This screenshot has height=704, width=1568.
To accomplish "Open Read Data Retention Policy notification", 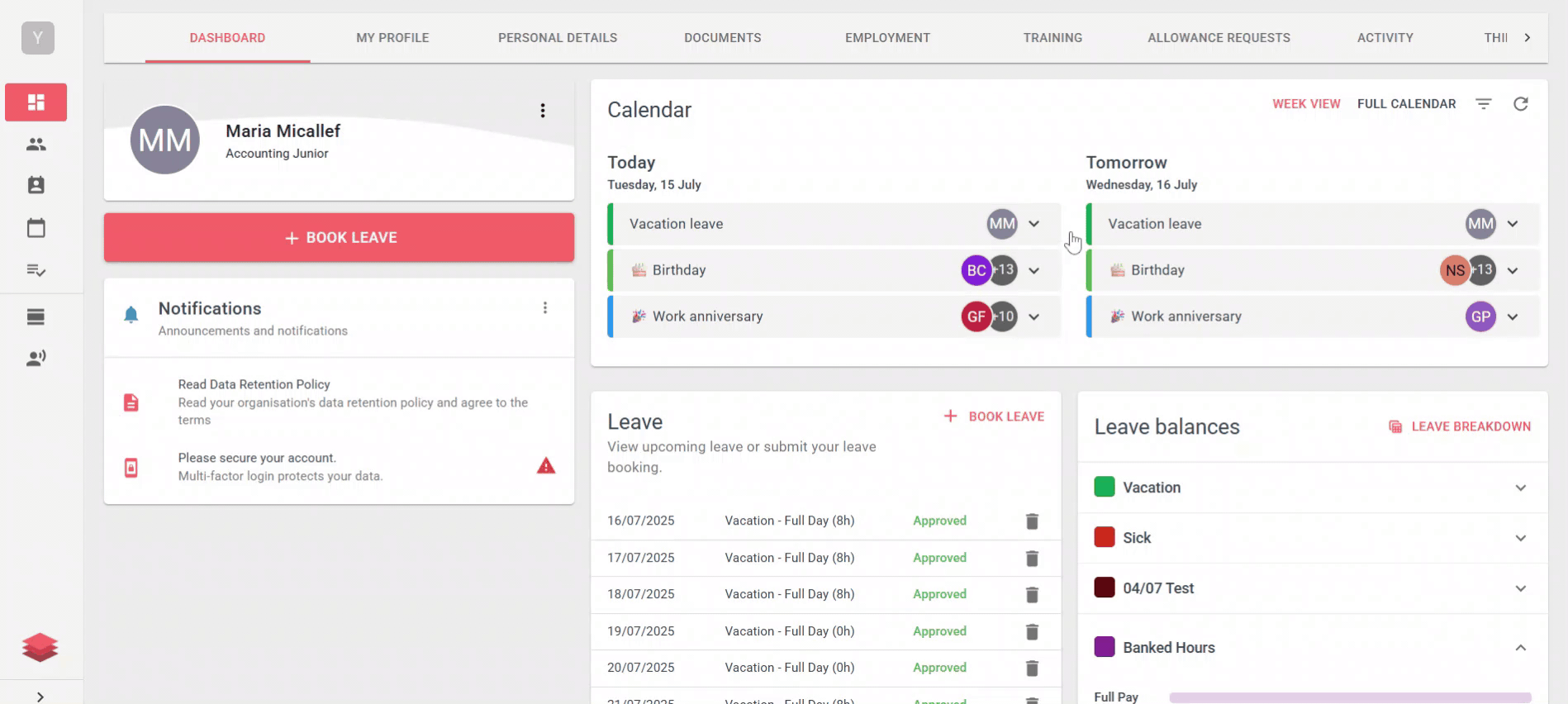I will [x=339, y=402].
